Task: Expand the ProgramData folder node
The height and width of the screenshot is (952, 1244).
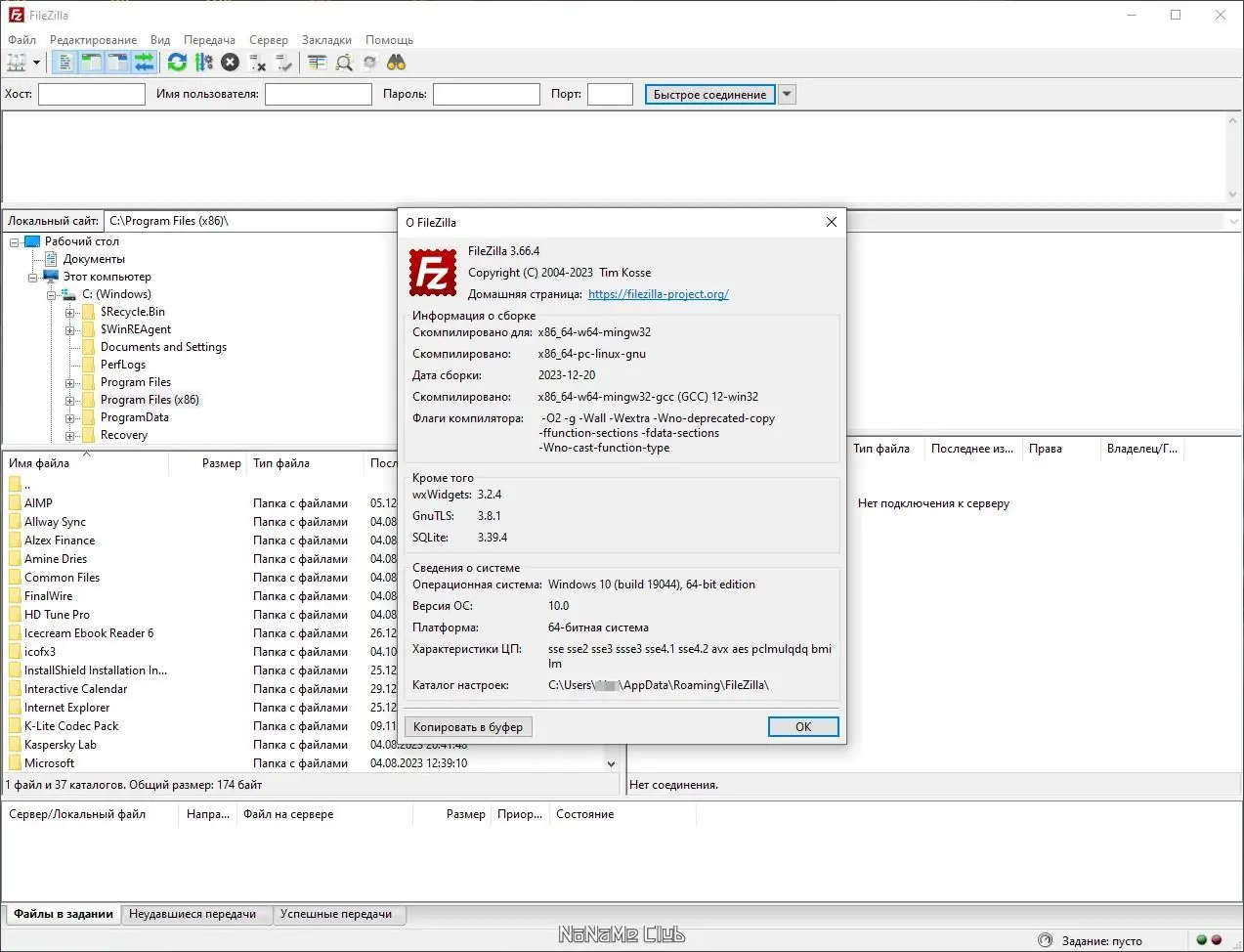Action: [69, 418]
